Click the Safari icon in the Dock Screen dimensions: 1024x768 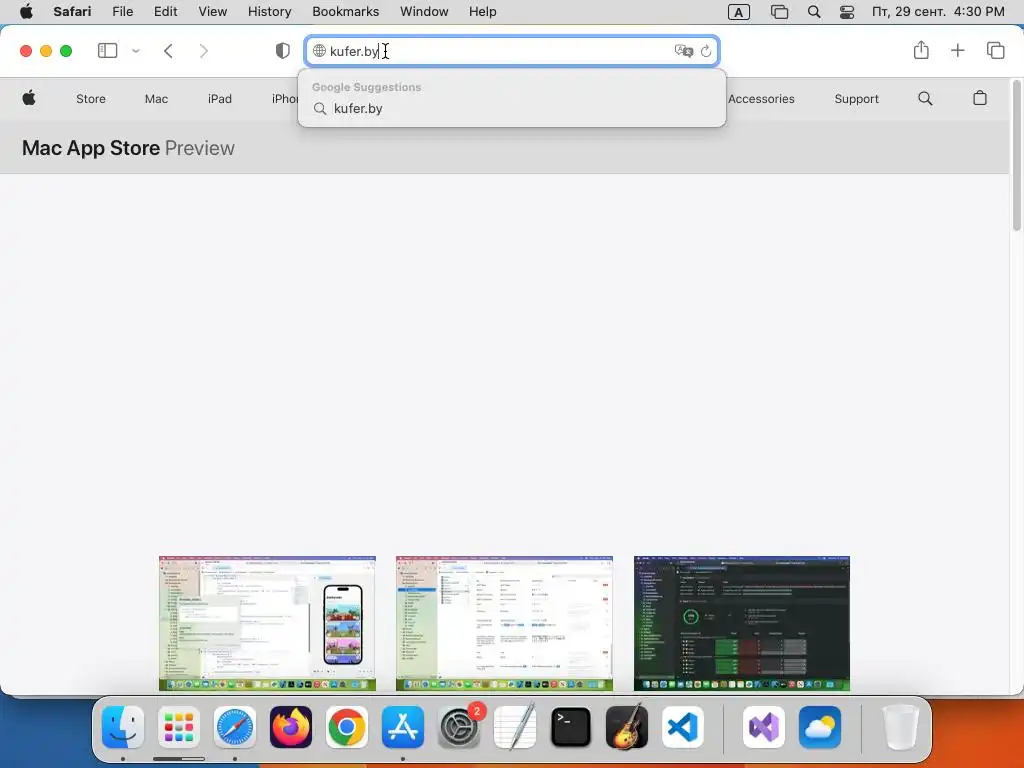point(235,727)
